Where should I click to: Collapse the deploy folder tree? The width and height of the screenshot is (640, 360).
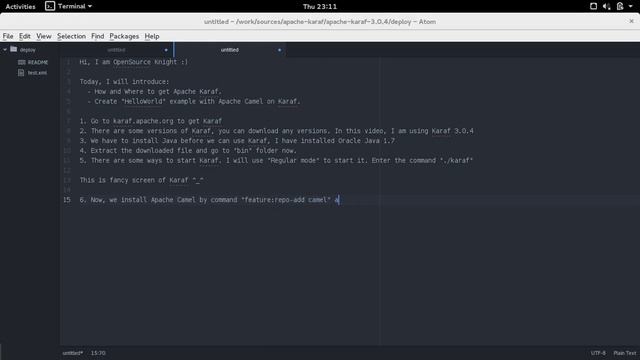click(5, 50)
